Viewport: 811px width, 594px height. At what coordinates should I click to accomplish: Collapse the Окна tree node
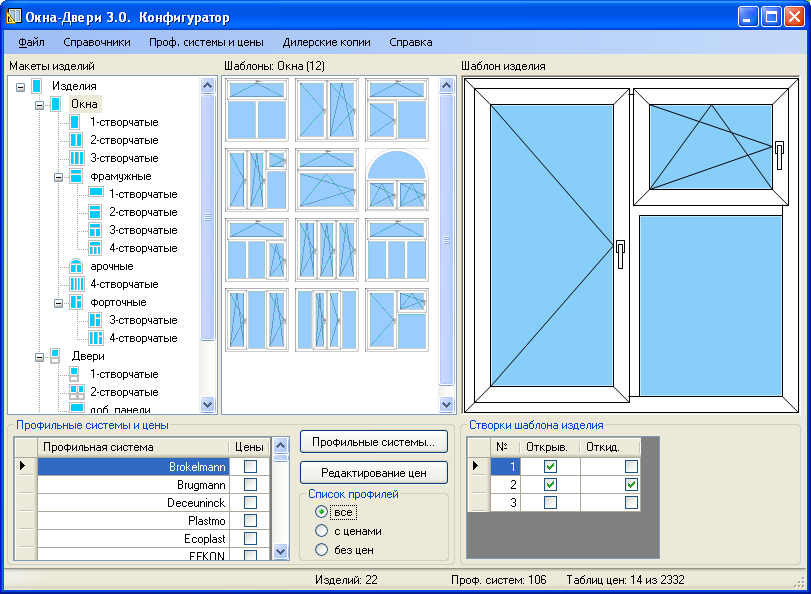(x=39, y=104)
